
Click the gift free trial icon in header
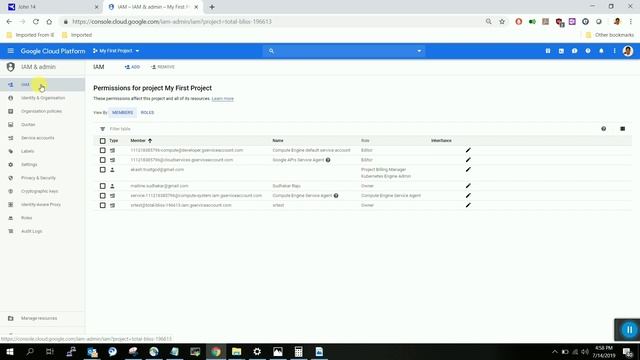(548, 51)
